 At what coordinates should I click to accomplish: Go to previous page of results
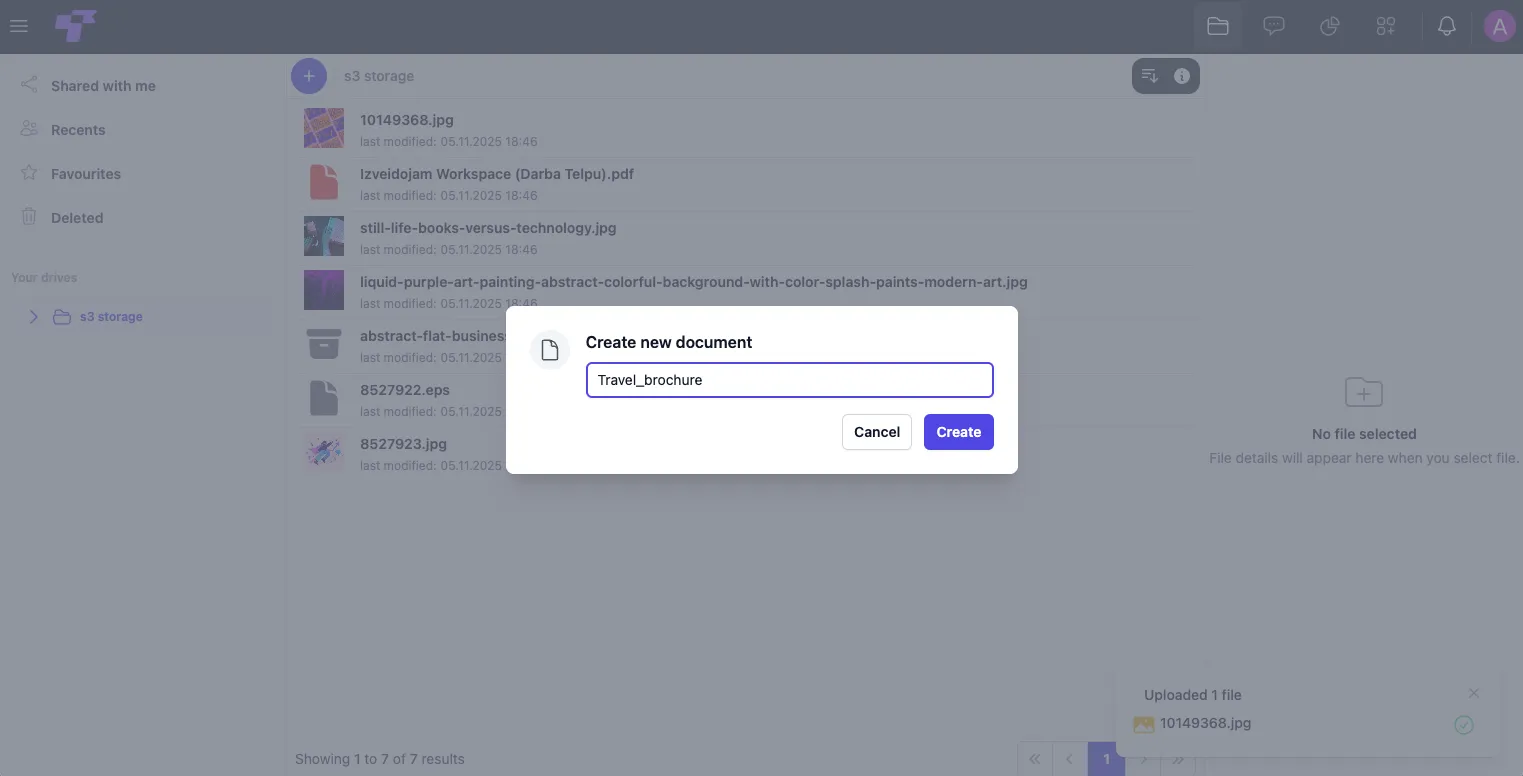[1069, 759]
